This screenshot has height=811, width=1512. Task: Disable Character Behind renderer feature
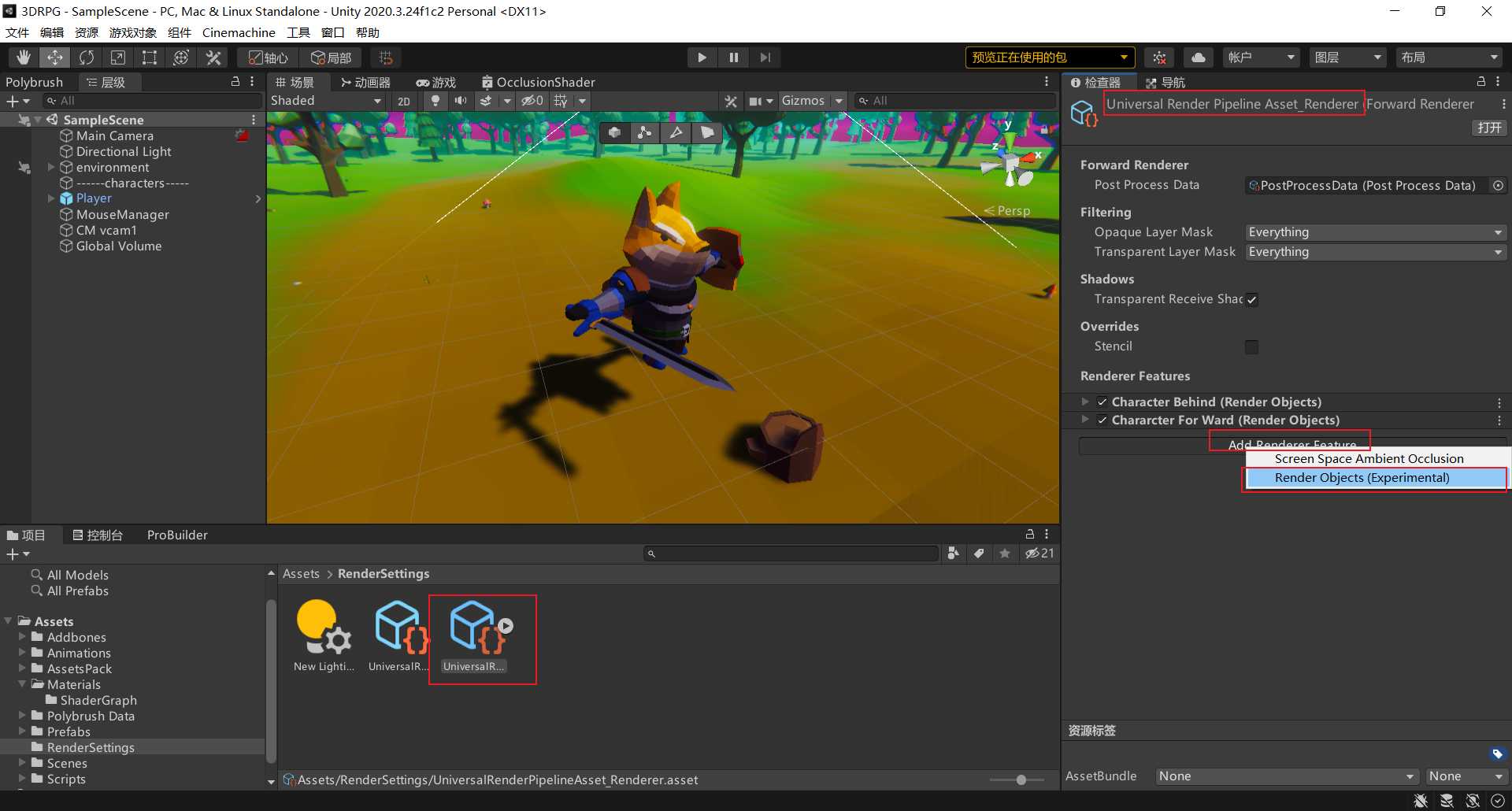1102,402
